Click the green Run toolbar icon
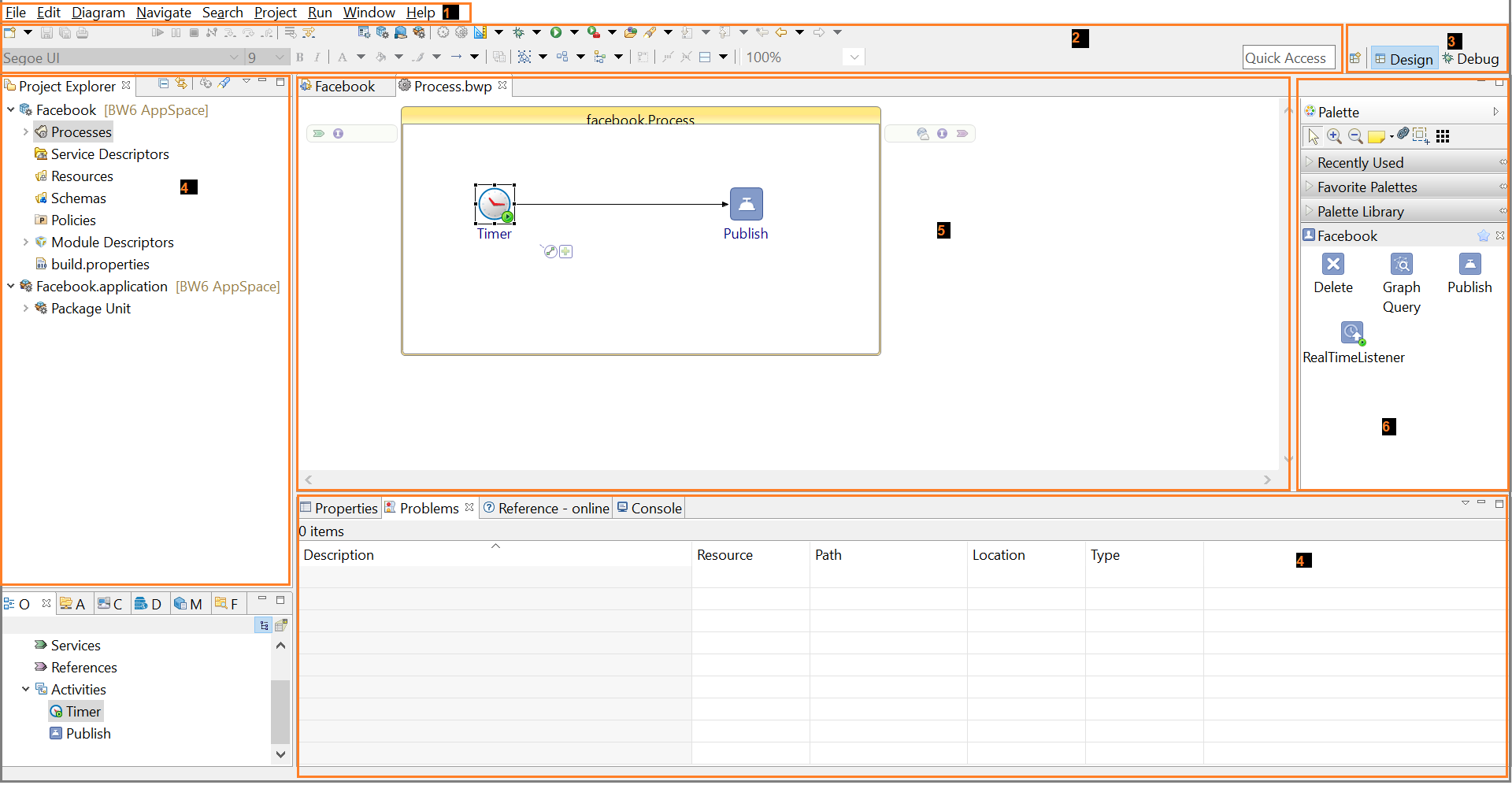 [556, 32]
